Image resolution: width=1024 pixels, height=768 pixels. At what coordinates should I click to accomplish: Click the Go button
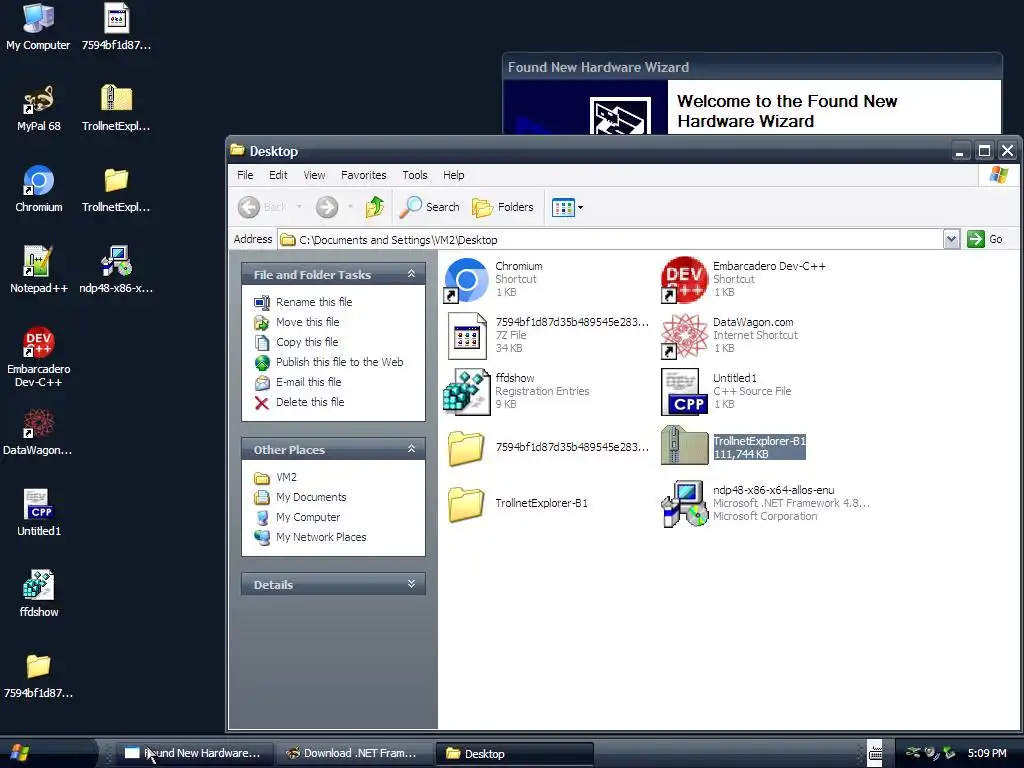click(x=985, y=239)
